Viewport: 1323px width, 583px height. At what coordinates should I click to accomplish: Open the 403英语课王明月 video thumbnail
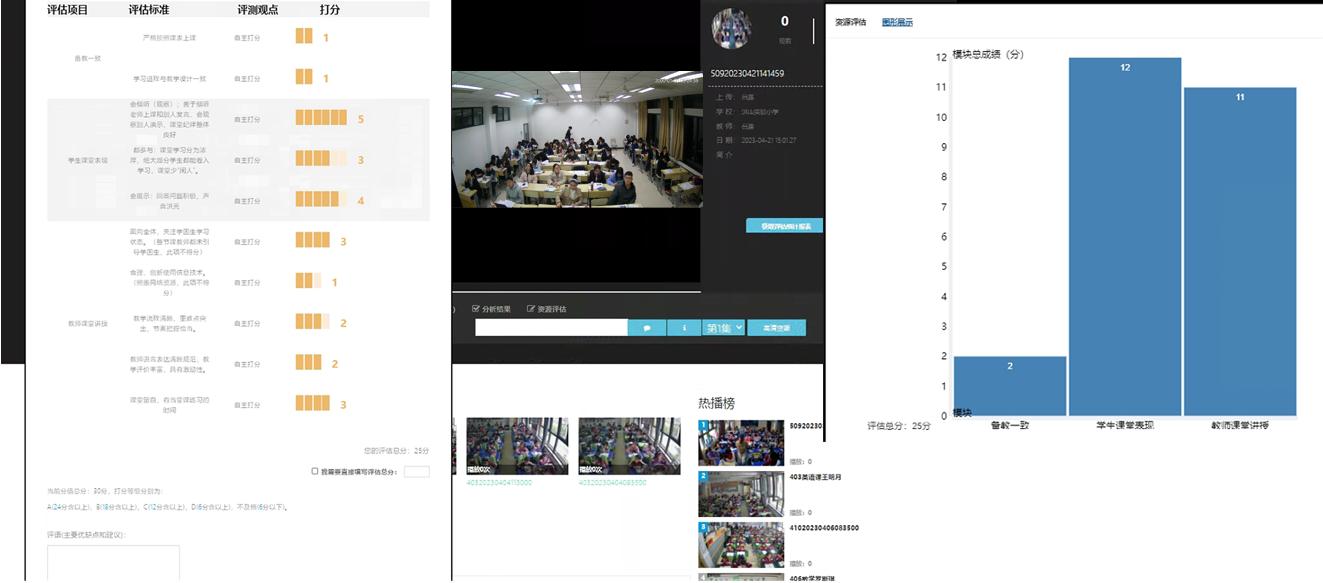(x=740, y=493)
